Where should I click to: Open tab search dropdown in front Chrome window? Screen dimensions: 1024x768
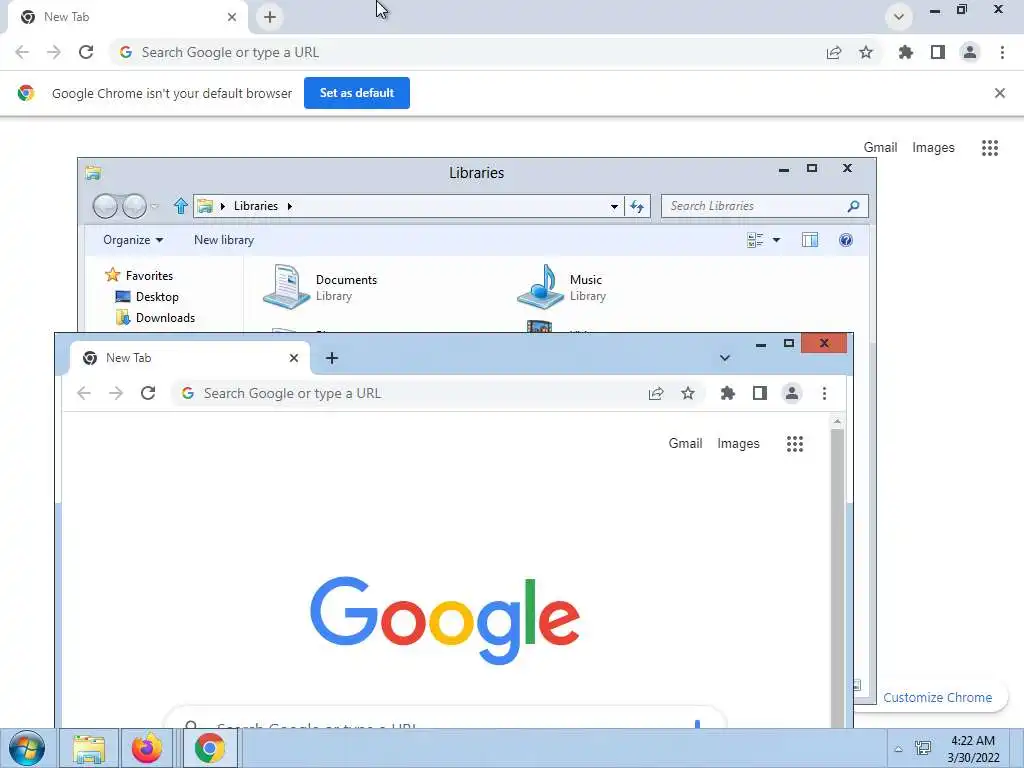pyautogui.click(x=724, y=358)
